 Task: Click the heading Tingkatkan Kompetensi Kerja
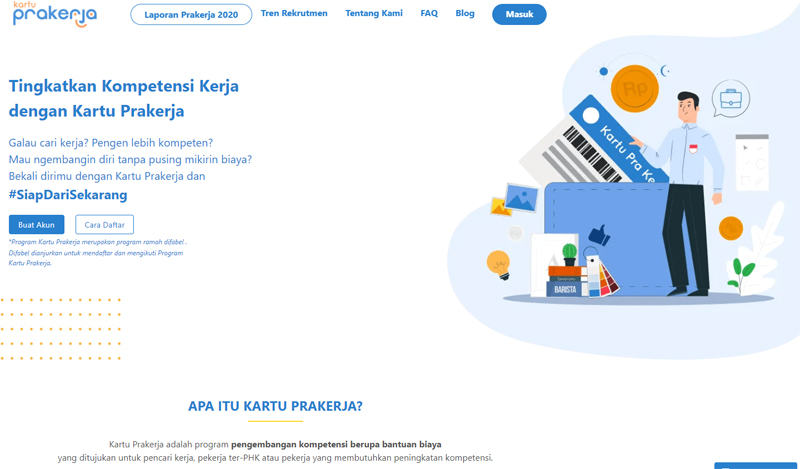coord(123,86)
